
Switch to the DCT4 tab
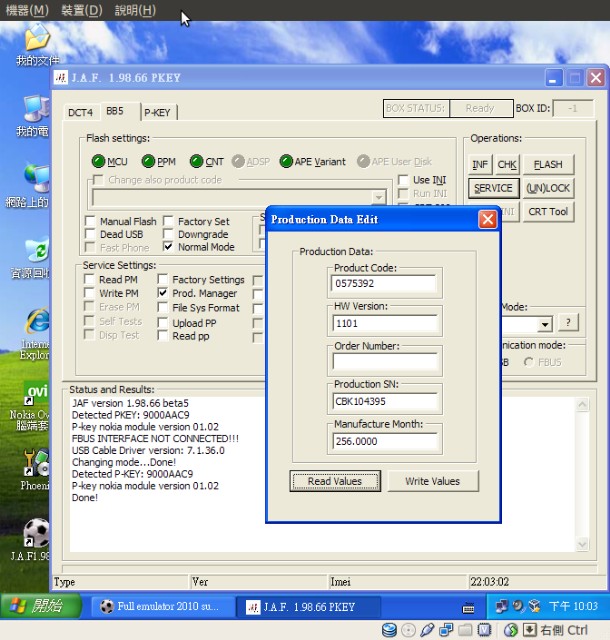click(80, 112)
